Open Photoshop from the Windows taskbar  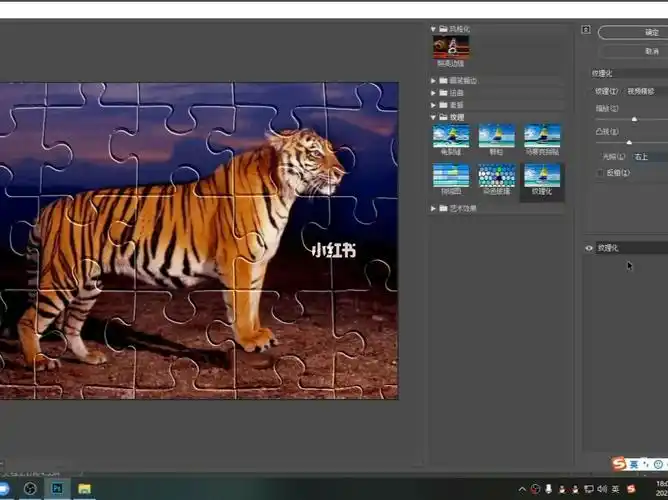[58, 489]
